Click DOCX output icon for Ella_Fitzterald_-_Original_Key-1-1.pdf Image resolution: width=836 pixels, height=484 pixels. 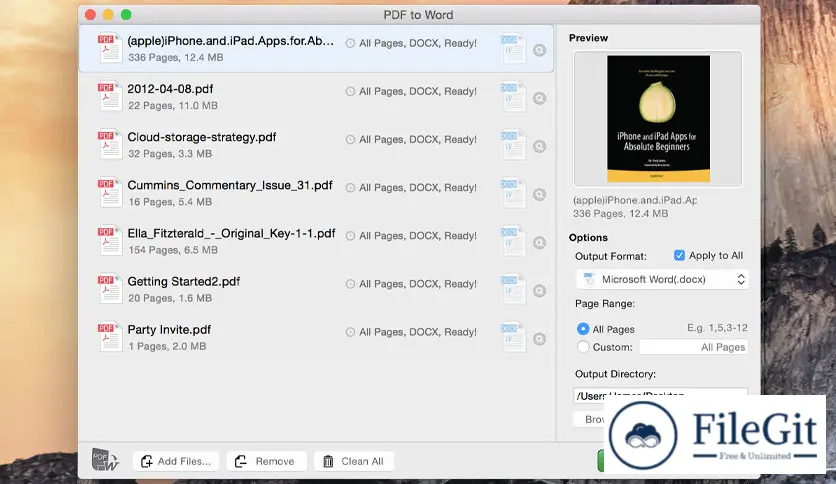(x=513, y=241)
